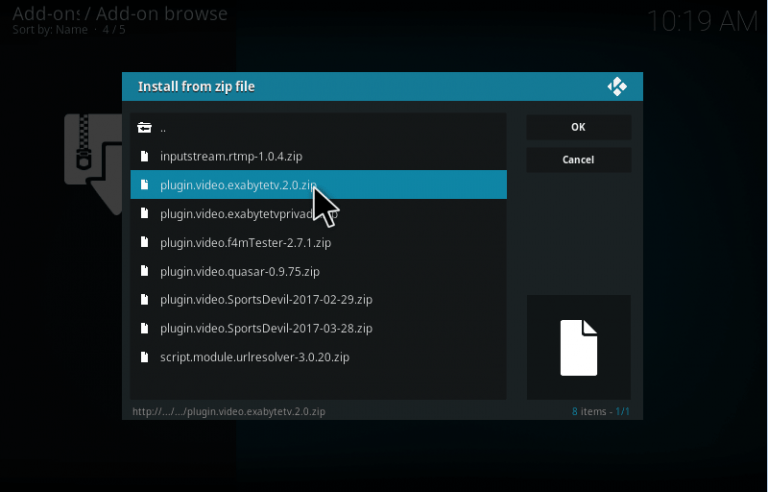768x492 pixels.
Task: Click the parent folder icon
Action: click(x=144, y=128)
